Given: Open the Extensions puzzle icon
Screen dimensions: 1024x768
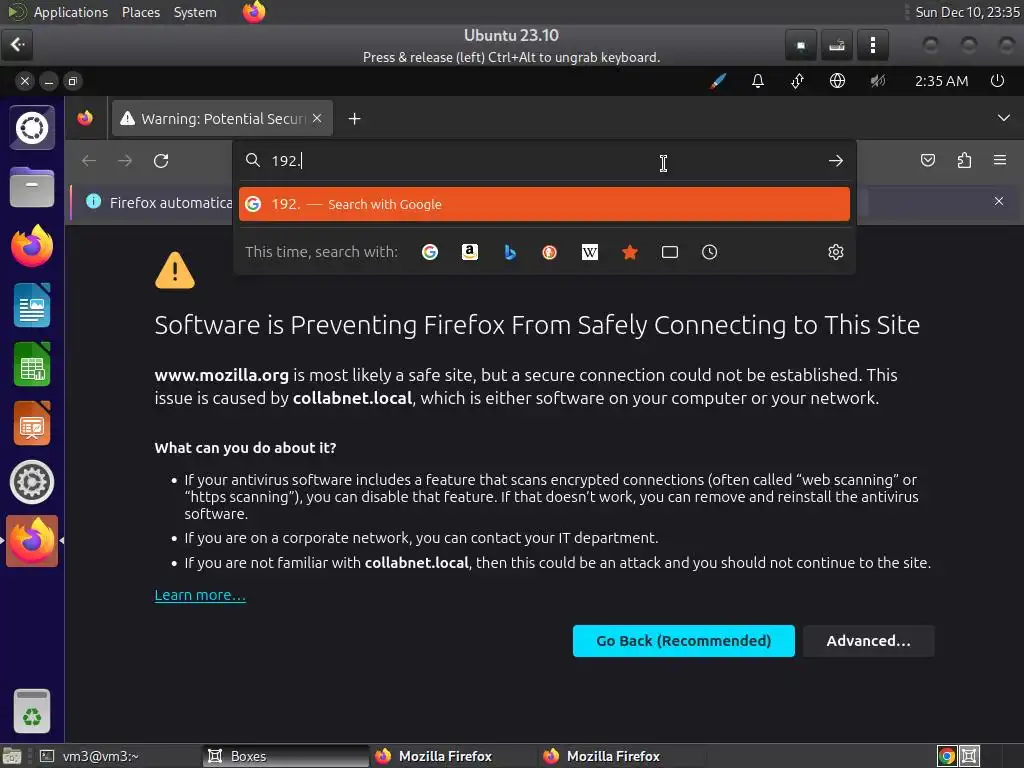Looking at the screenshot, I should [x=964, y=160].
